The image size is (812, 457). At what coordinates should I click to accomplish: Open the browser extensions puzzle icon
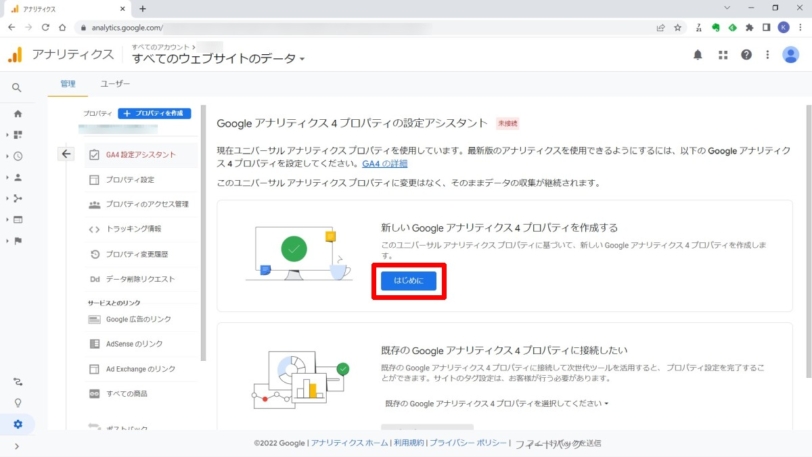tap(749, 27)
